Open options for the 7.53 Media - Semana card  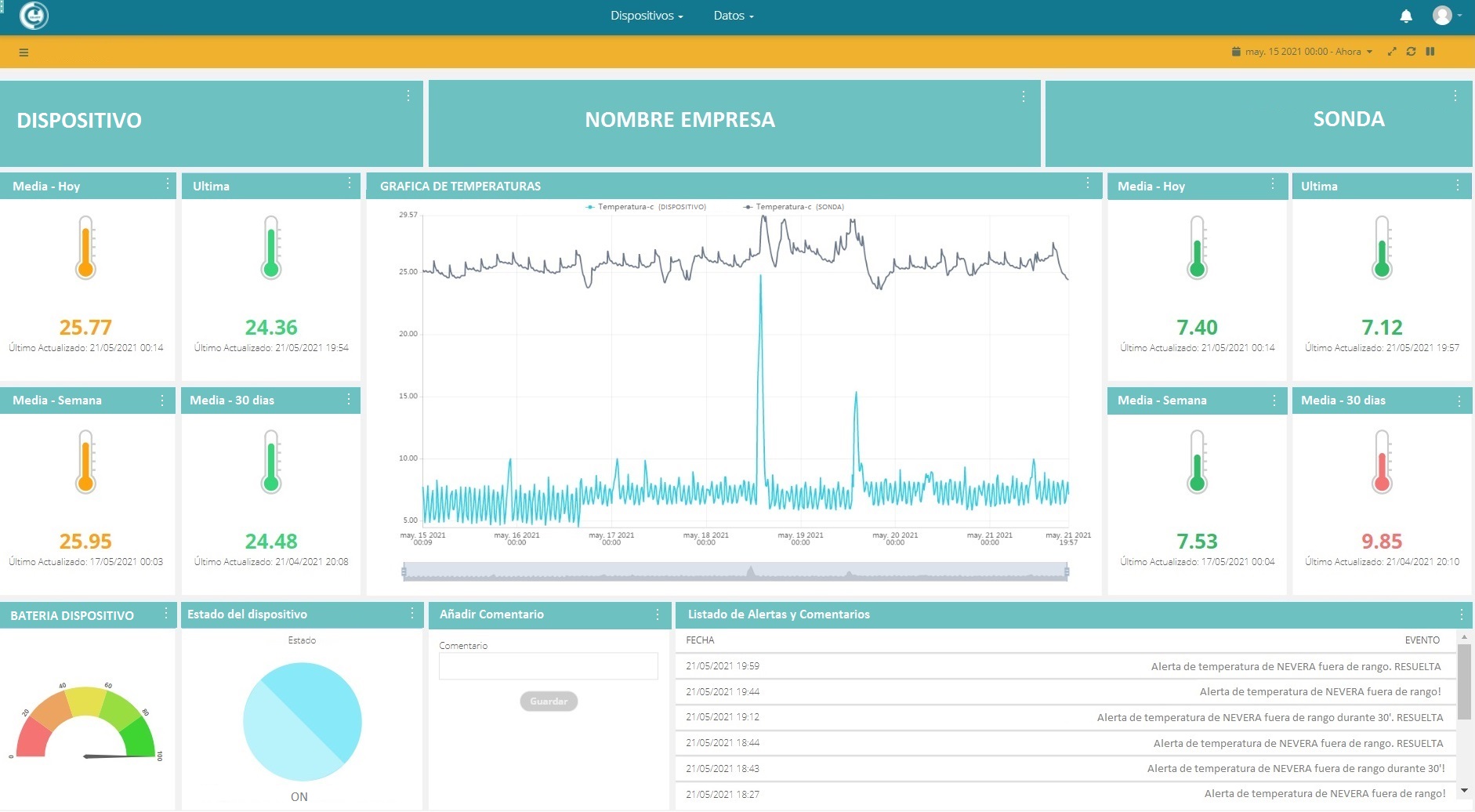(1274, 401)
